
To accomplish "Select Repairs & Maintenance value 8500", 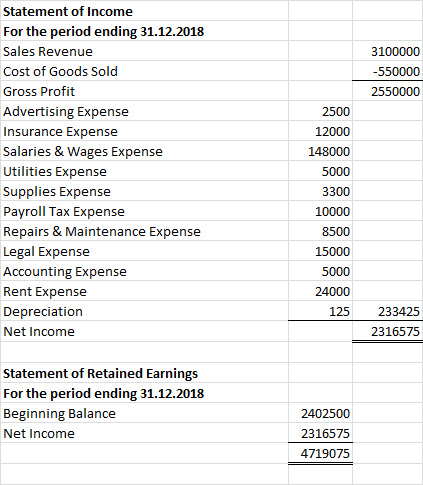I will point(336,232).
